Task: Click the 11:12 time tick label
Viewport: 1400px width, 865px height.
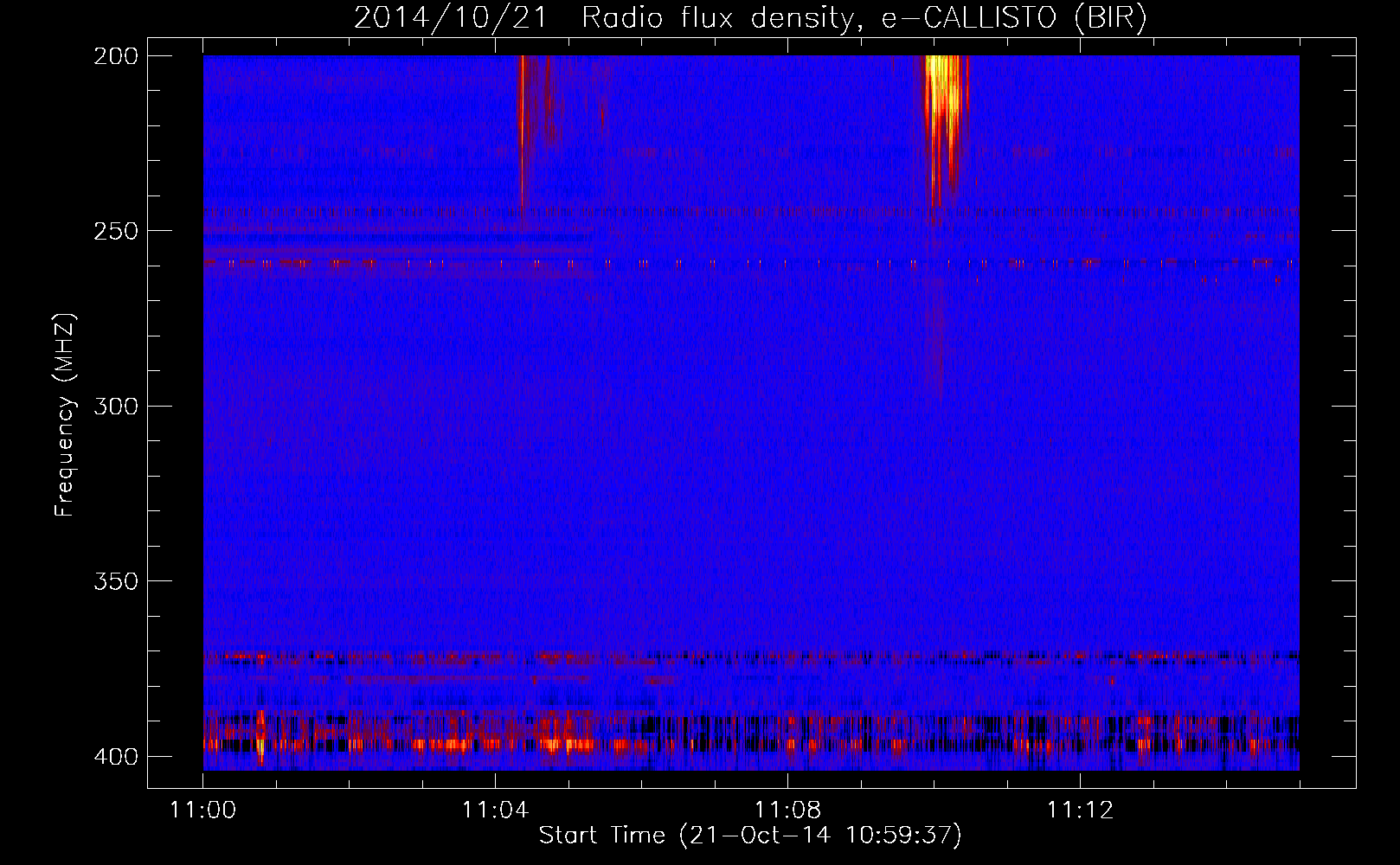Action: pos(1080,811)
